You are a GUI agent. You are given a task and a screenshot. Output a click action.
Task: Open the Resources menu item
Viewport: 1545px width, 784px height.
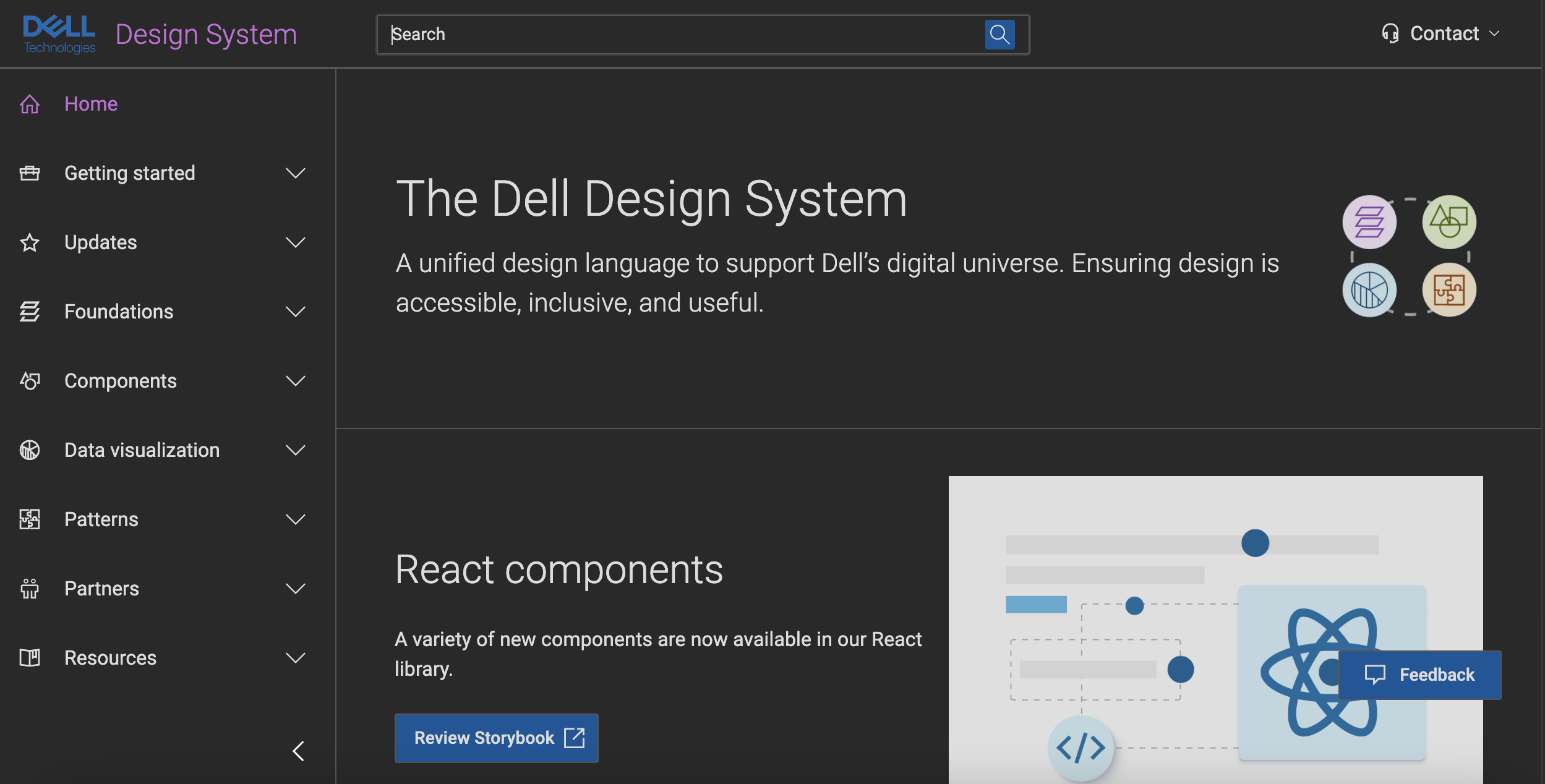110,658
